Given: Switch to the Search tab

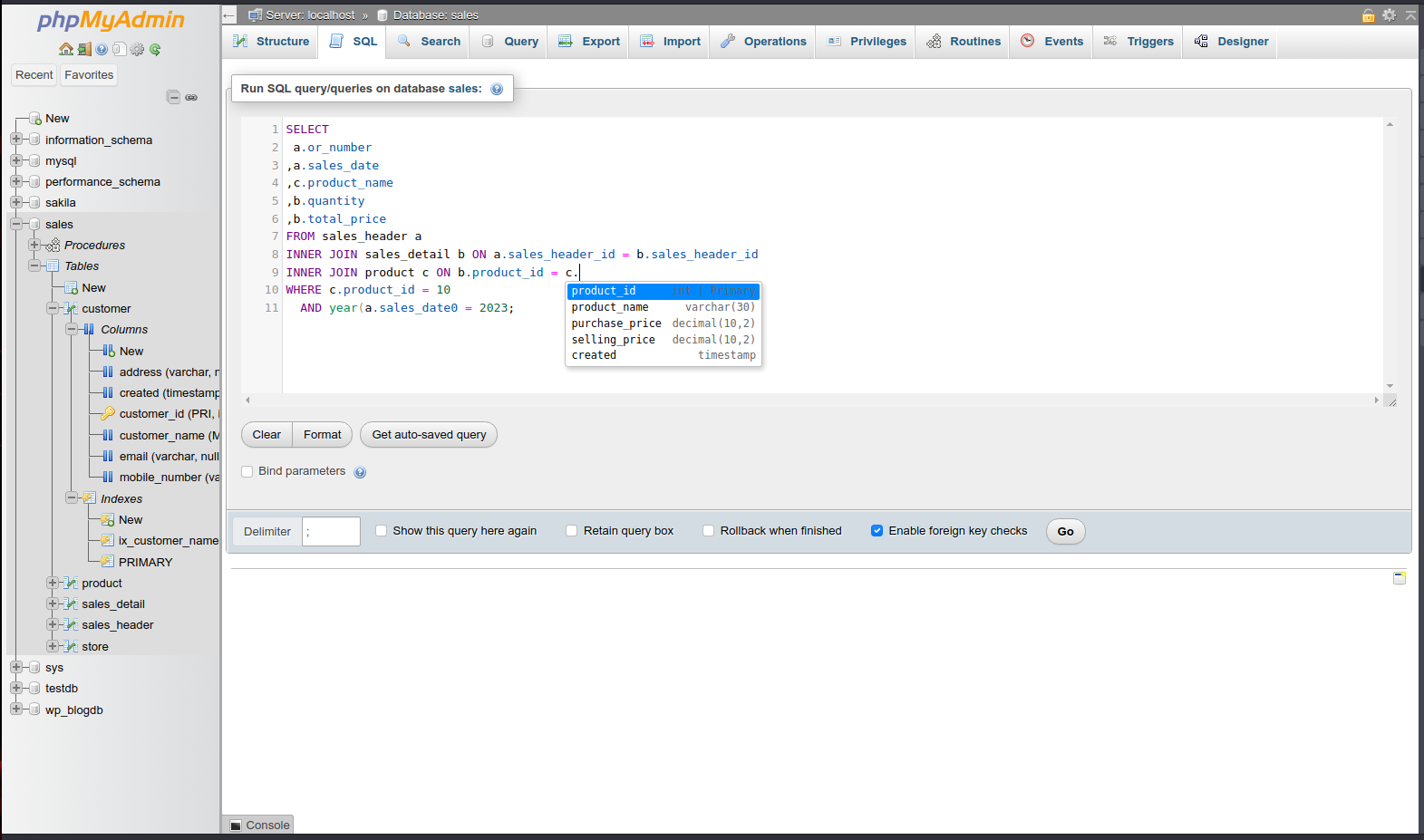Looking at the screenshot, I should click(429, 42).
